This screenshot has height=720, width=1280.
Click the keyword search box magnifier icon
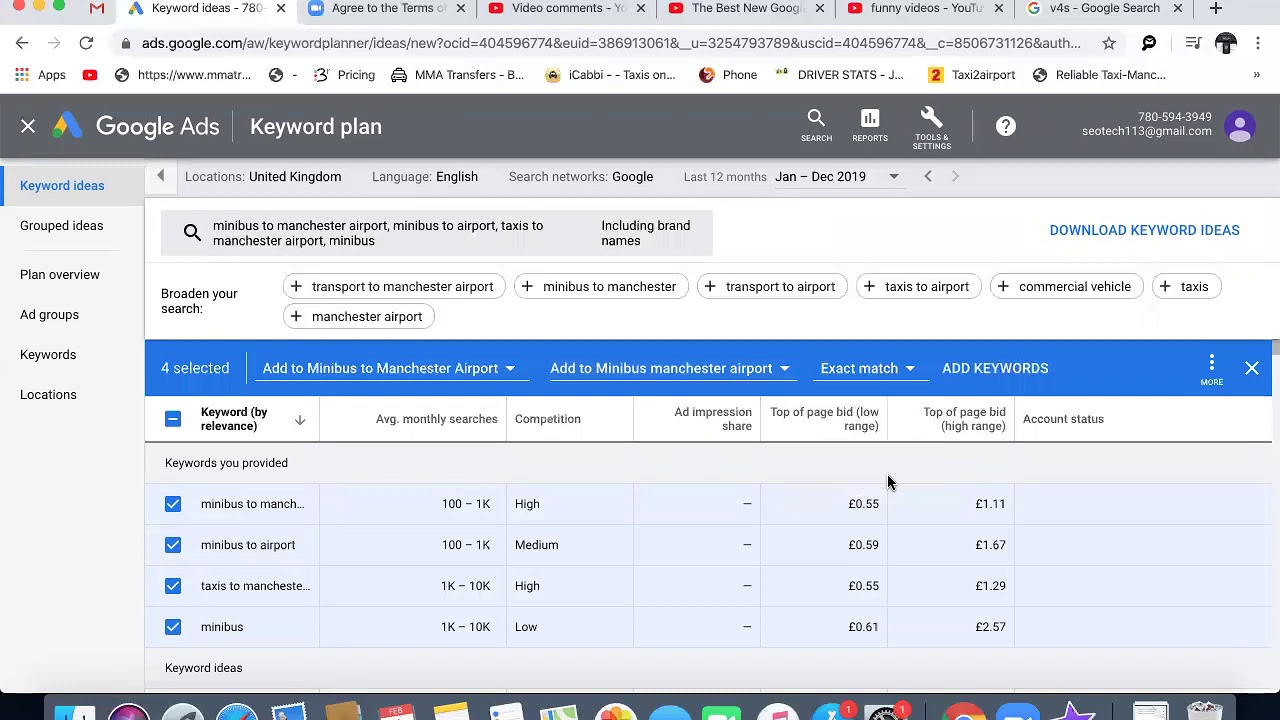coord(192,233)
